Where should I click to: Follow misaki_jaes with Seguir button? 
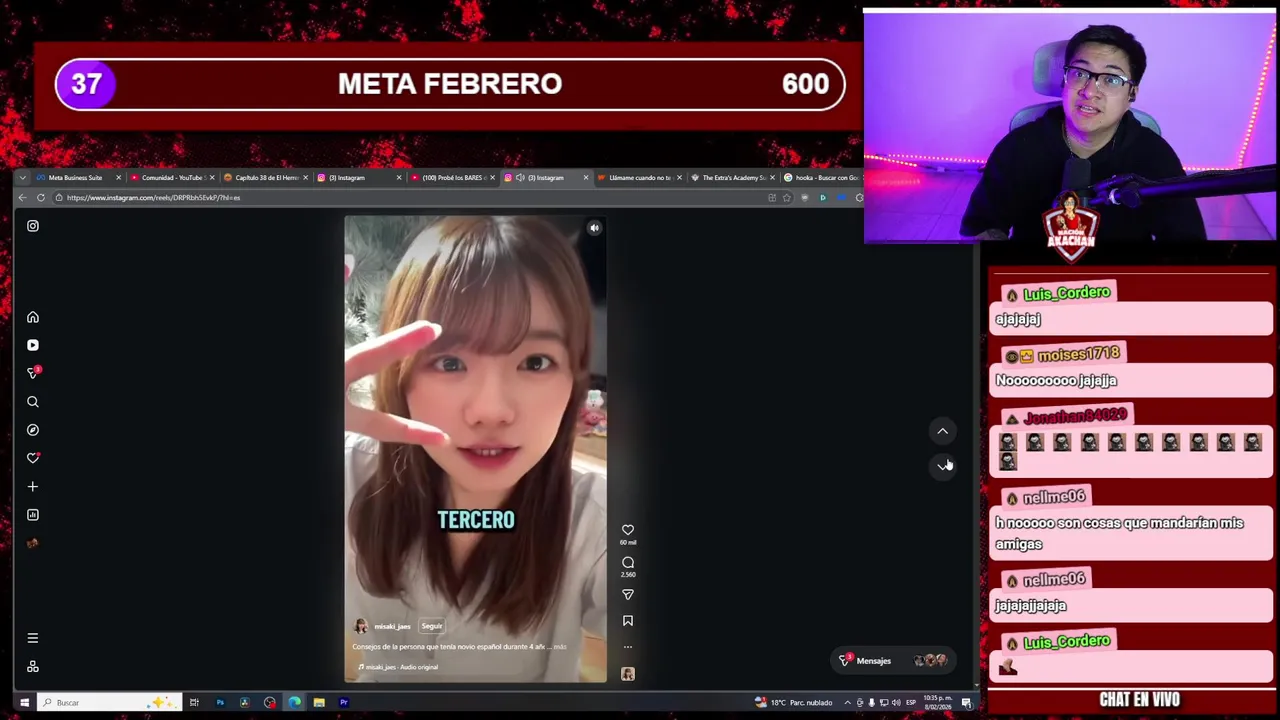point(432,626)
